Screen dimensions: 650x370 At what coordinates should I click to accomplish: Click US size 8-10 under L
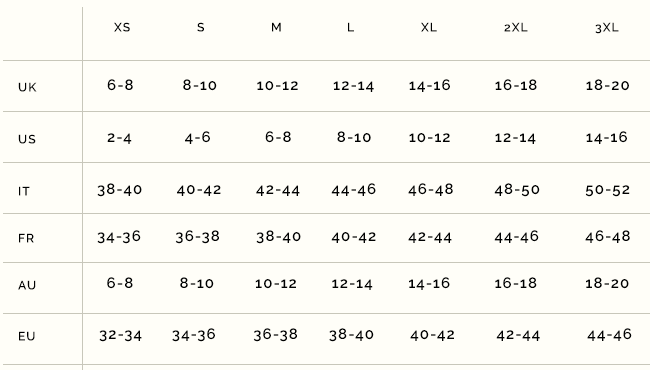(x=354, y=137)
